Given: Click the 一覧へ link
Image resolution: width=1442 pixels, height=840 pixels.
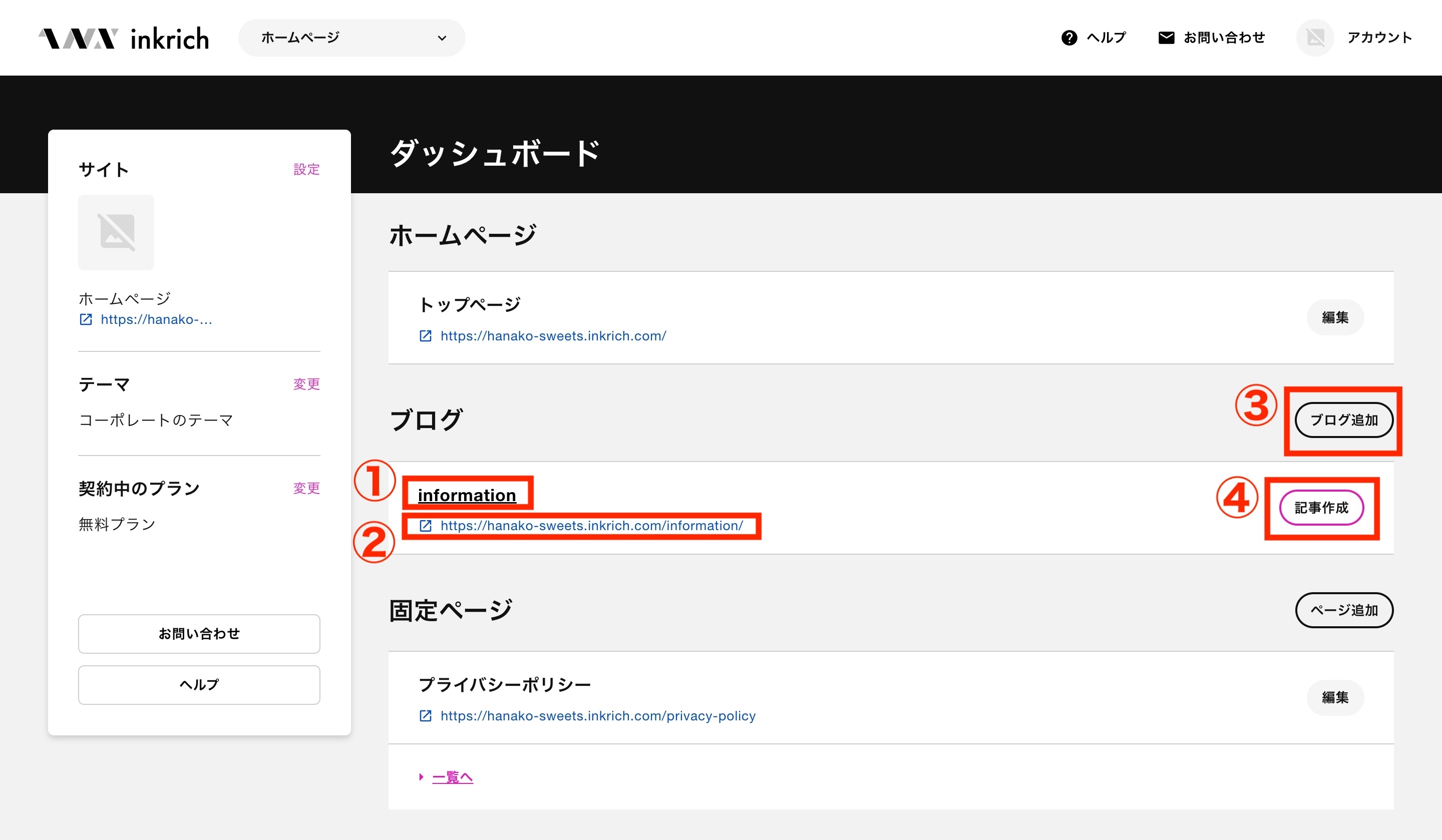Looking at the screenshot, I should coord(452,777).
